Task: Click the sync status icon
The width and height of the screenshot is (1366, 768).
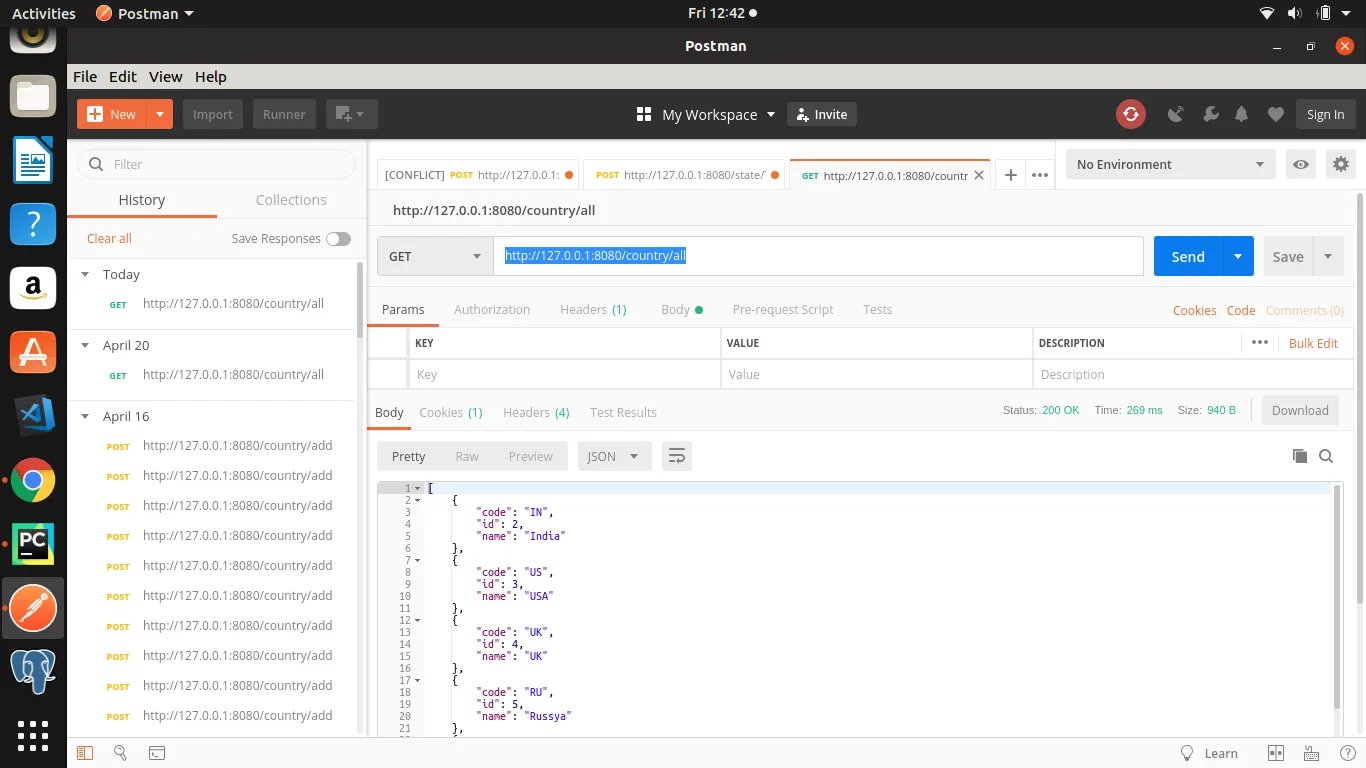Action: point(1131,114)
